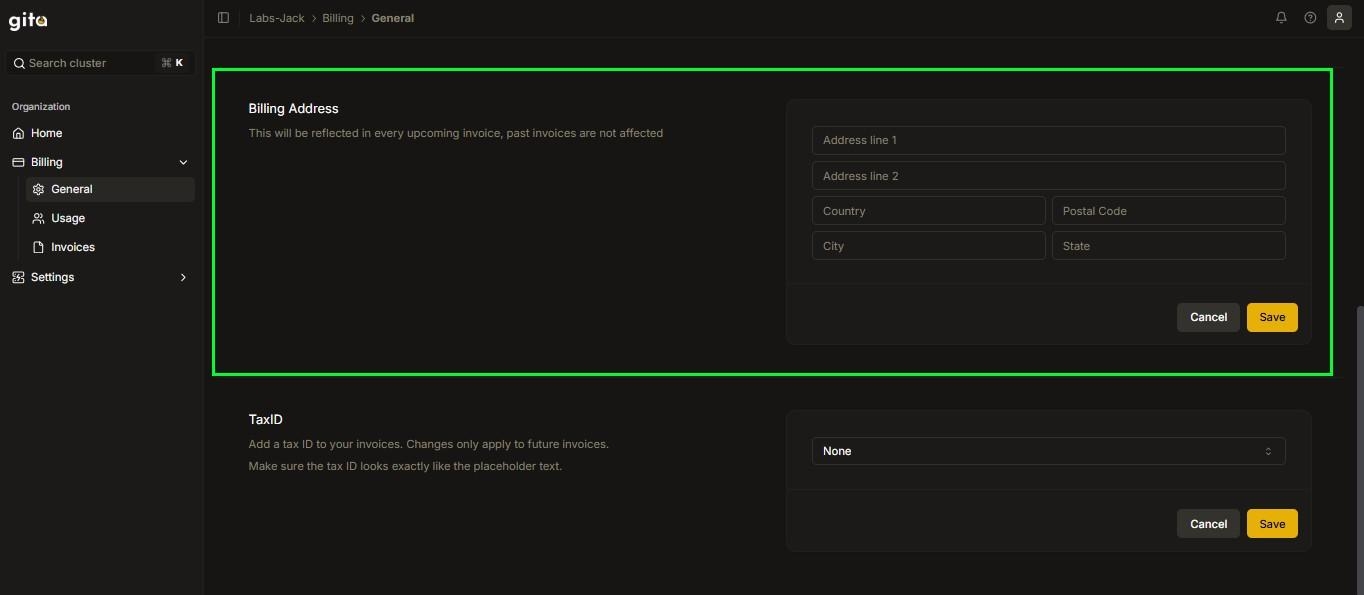Click the Billing card icon in sidebar
The image size is (1364, 595).
pyautogui.click(x=18, y=162)
